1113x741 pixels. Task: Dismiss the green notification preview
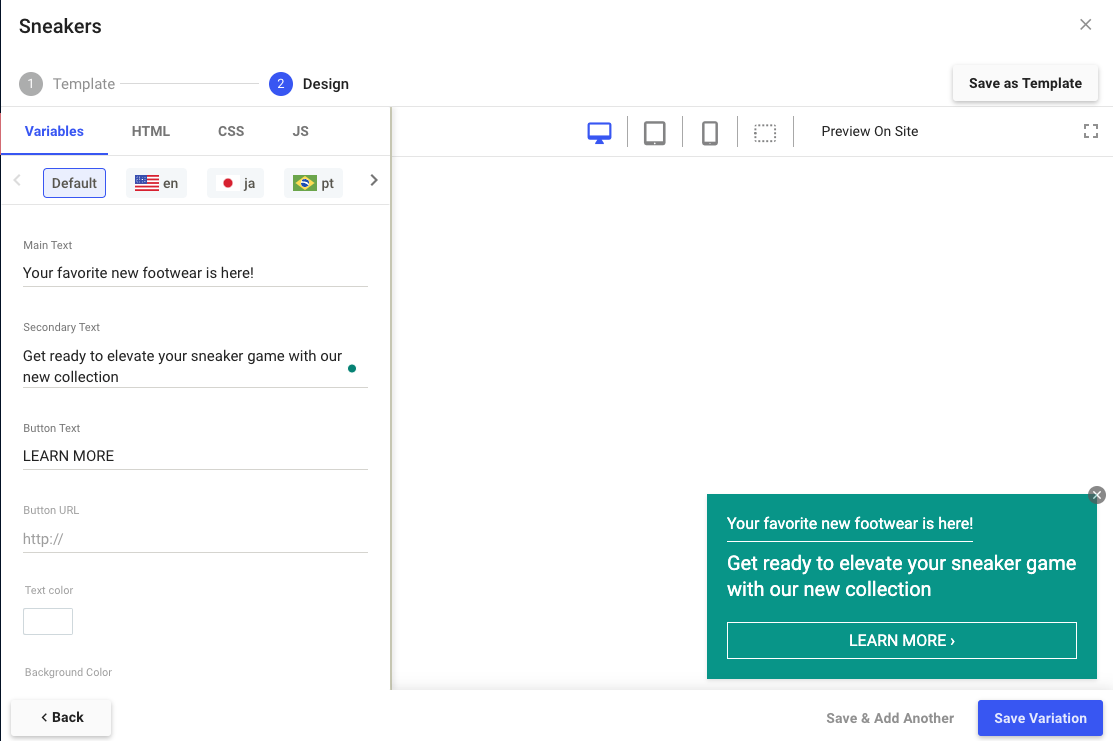[x=1097, y=495]
